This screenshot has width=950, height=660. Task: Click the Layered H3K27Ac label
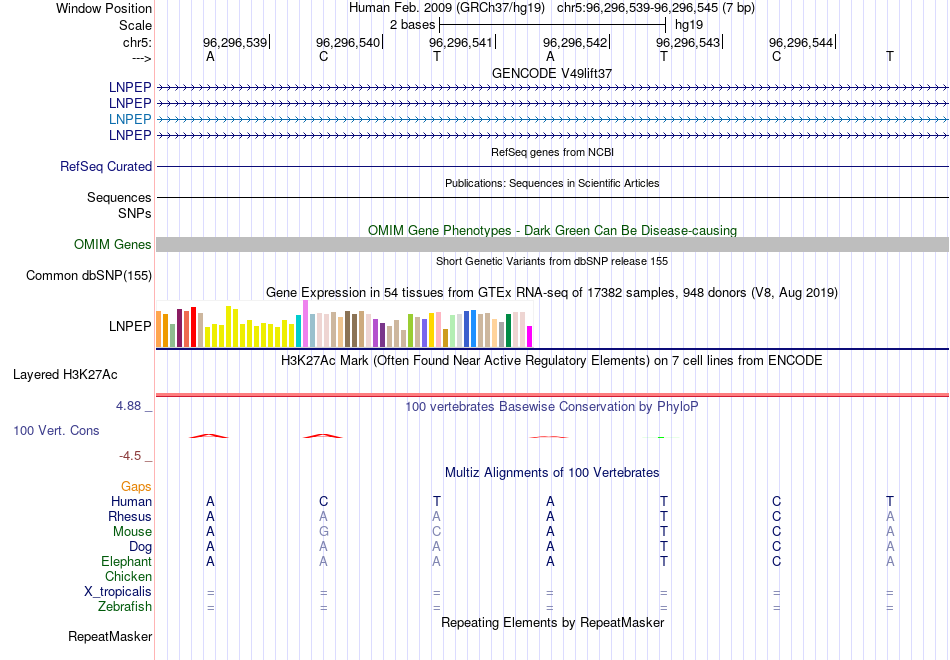pos(65,375)
